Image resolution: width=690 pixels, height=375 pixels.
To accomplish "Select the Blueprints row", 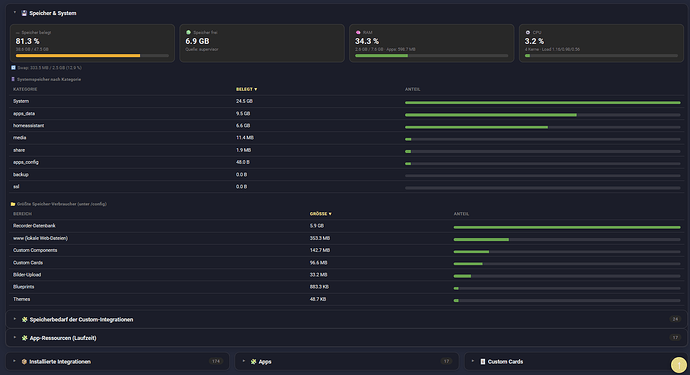I will pyautogui.click(x=347, y=287).
